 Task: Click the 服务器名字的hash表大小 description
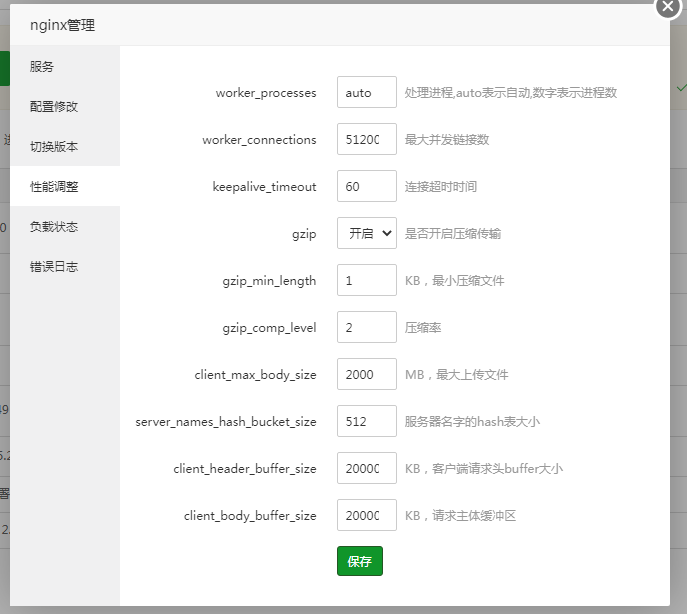(472, 421)
